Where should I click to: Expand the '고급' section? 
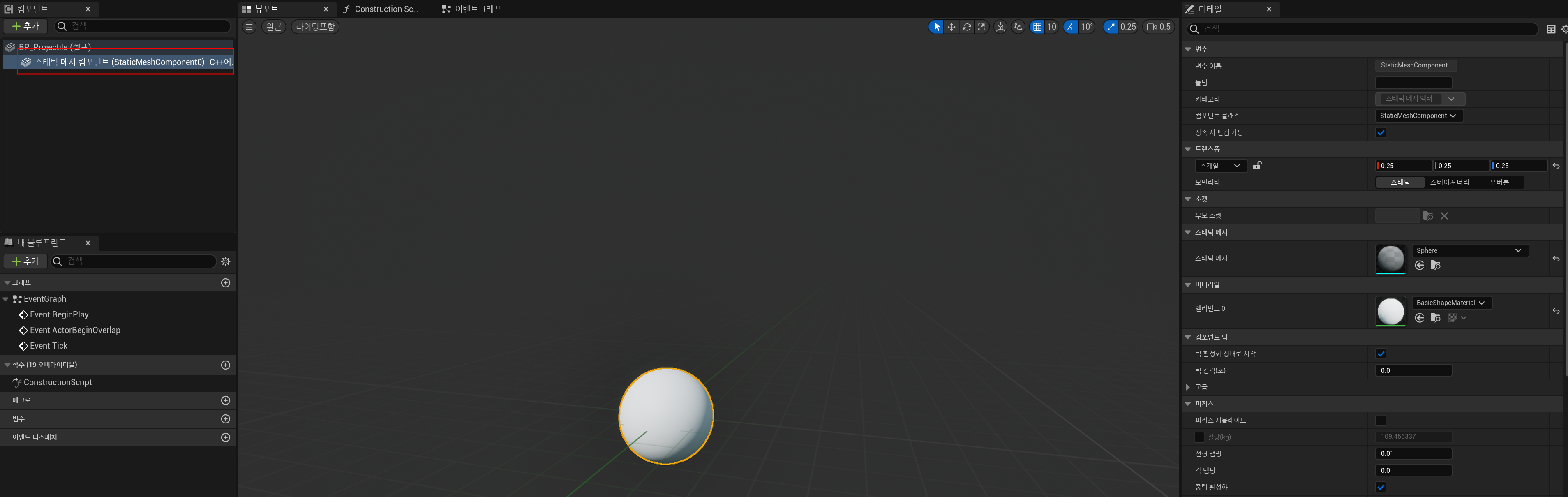(1187, 387)
